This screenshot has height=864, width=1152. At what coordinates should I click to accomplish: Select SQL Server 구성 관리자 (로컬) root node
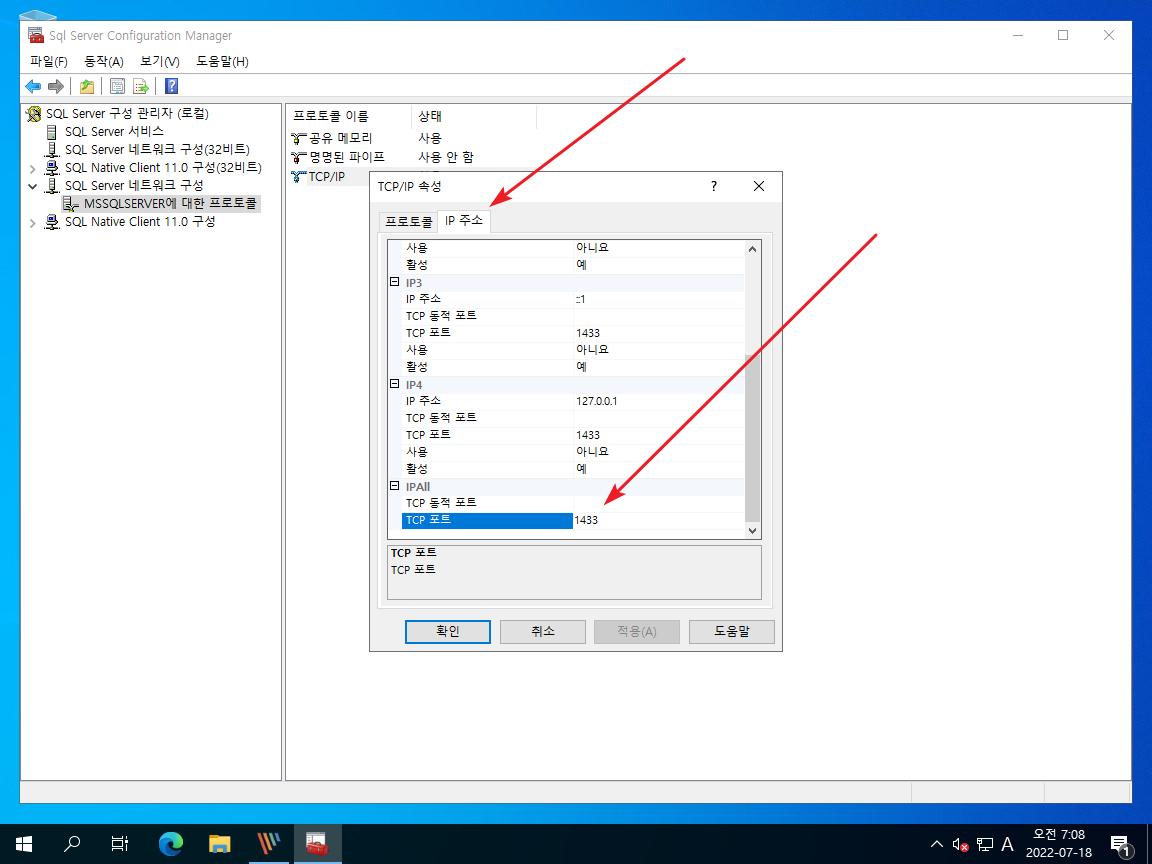(127, 114)
